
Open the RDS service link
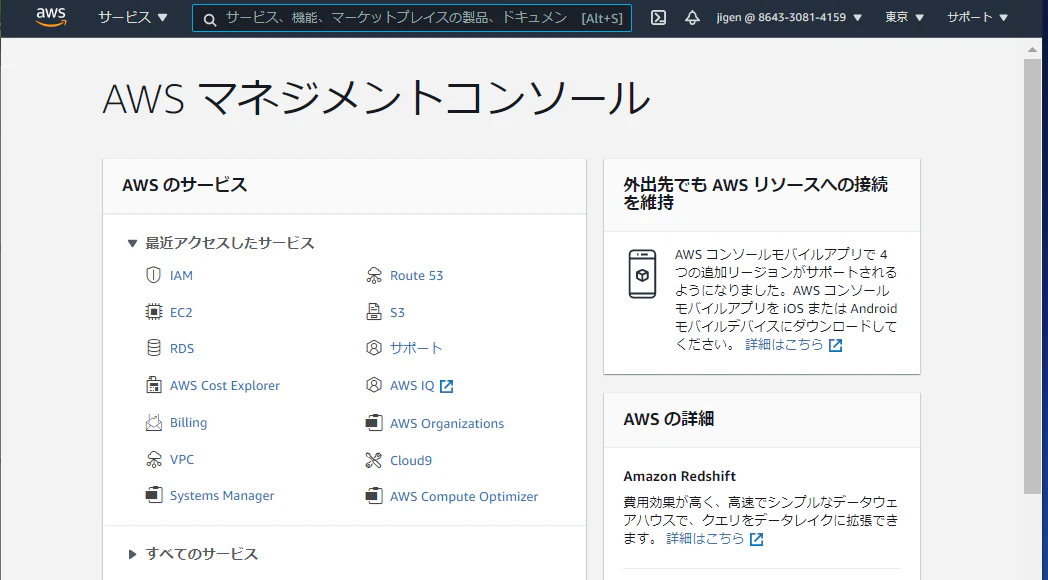point(182,348)
